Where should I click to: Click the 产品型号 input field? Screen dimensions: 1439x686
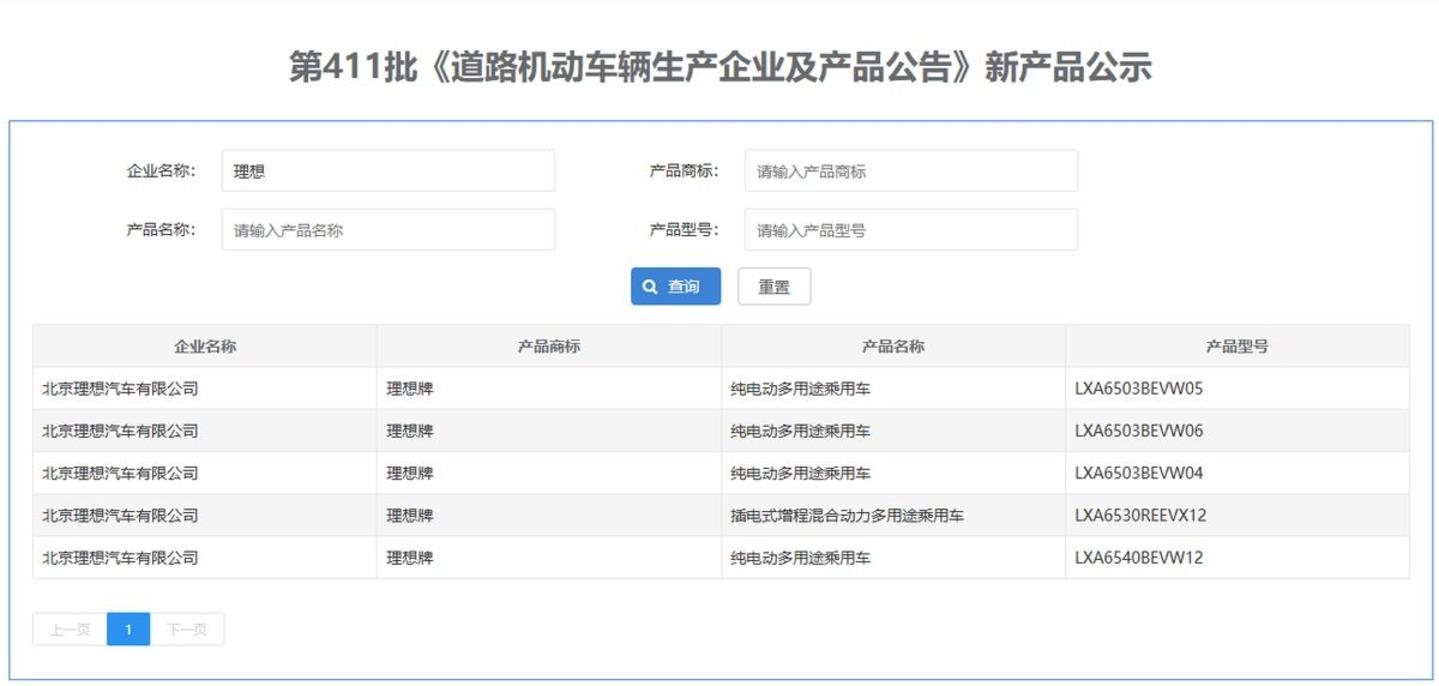(x=911, y=230)
